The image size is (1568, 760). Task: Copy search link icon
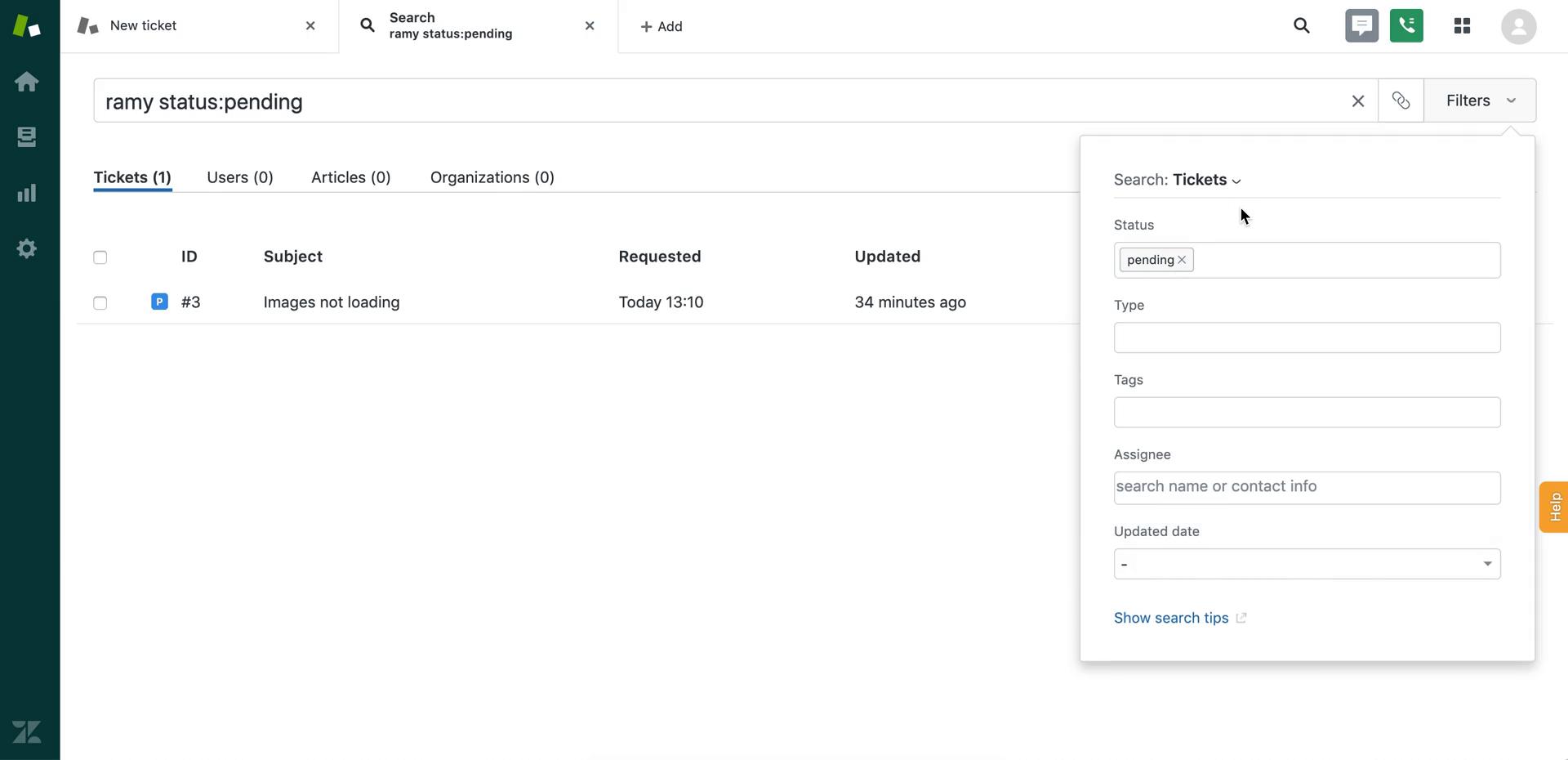(1401, 101)
